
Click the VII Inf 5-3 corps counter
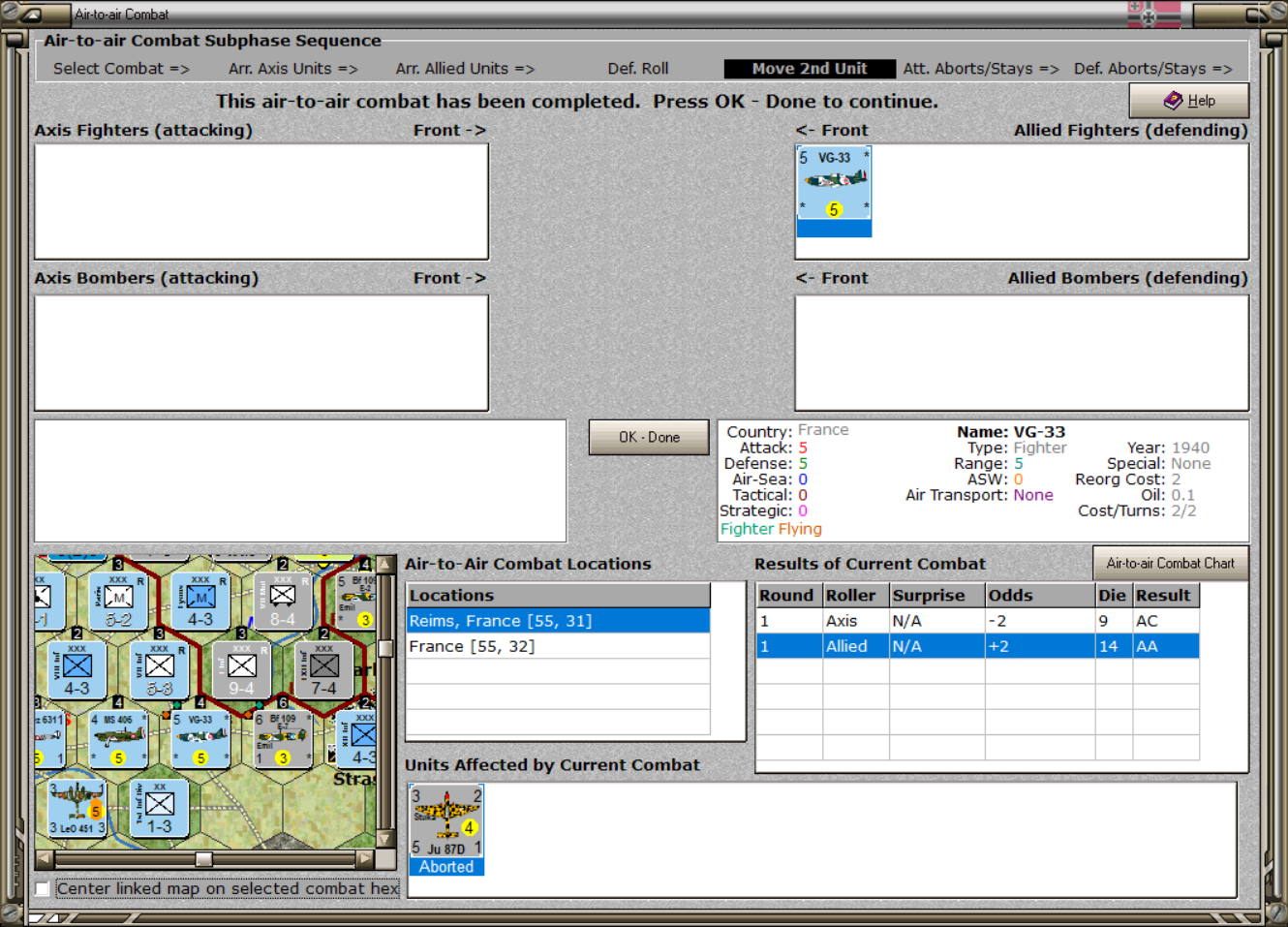click(x=159, y=670)
